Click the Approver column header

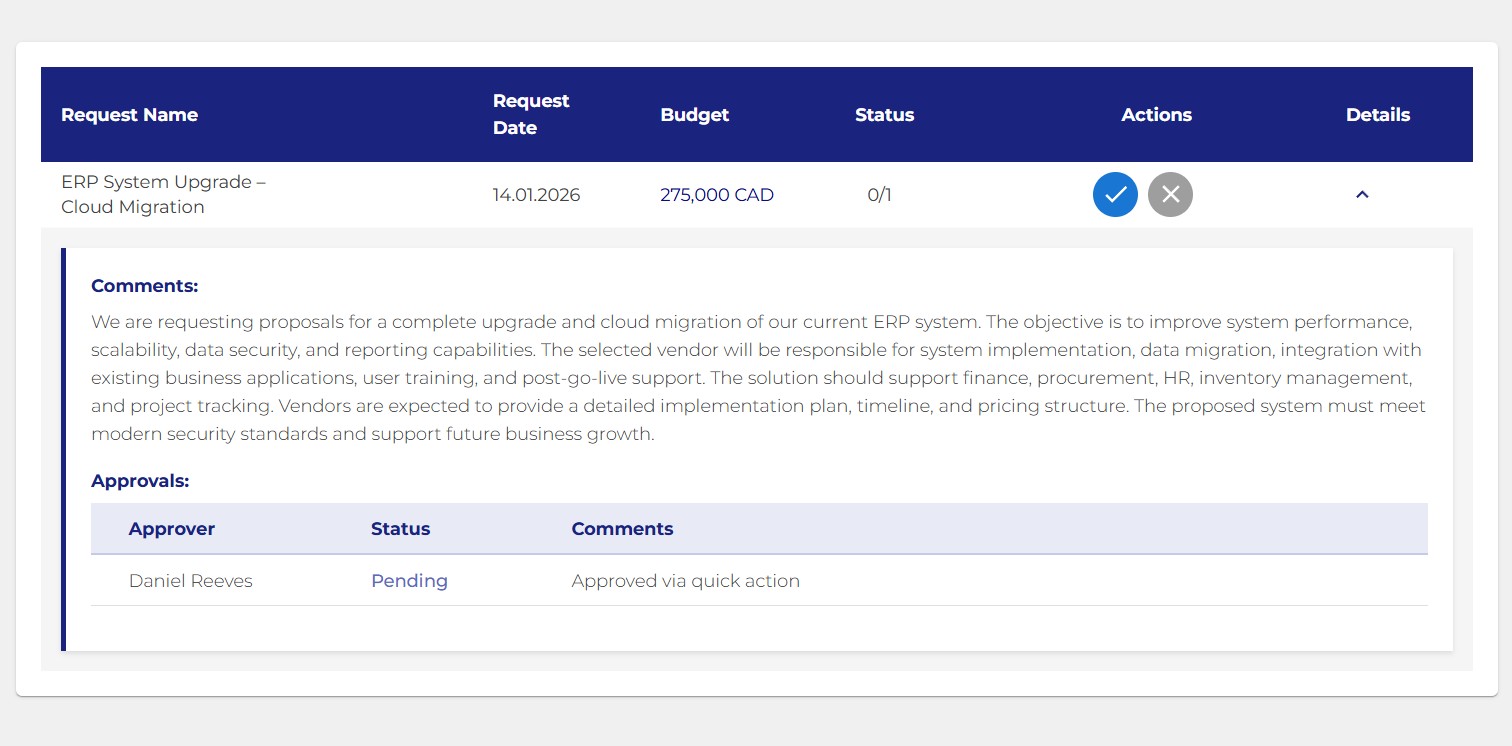(x=171, y=529)
